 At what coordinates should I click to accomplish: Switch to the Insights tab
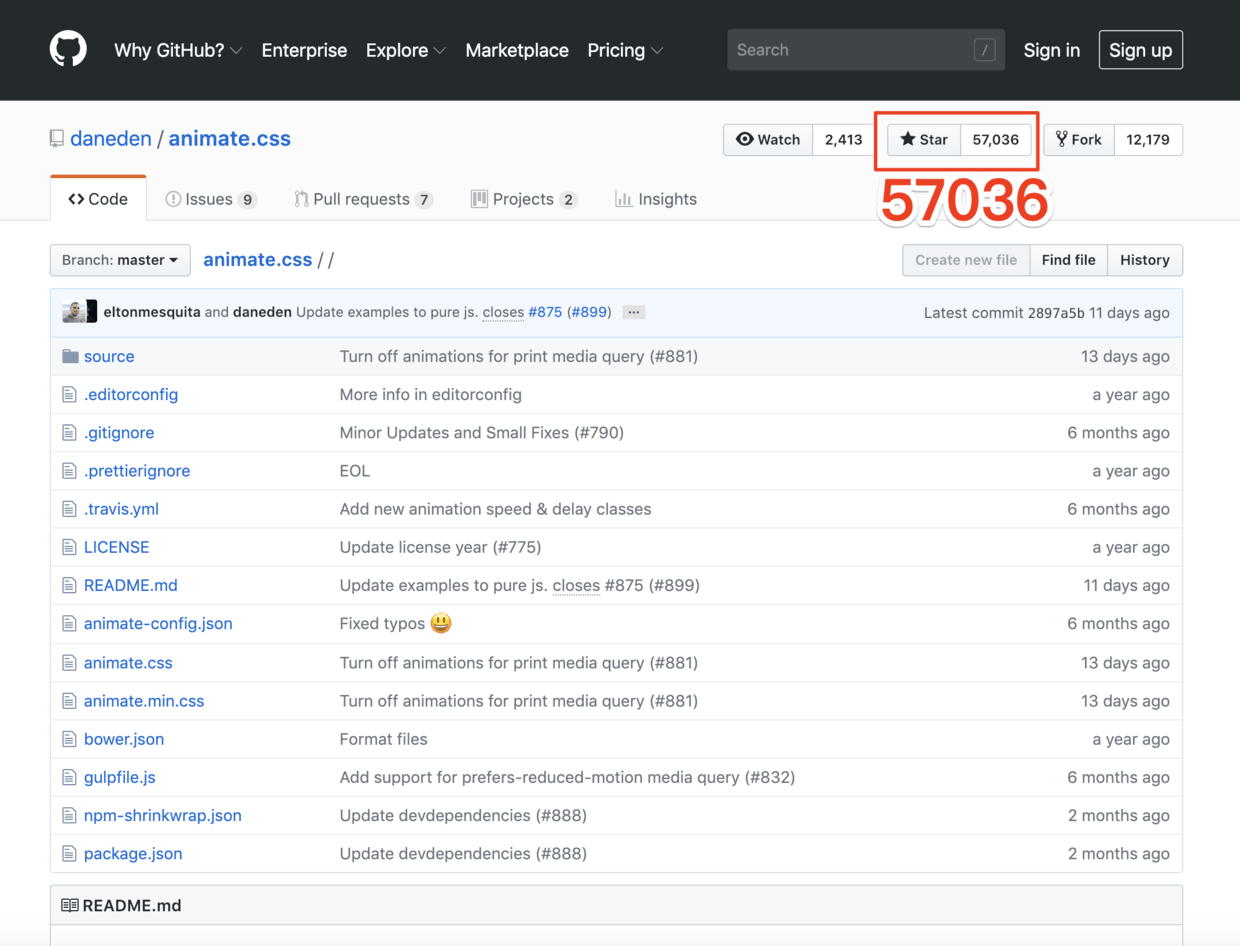point(656,199)
